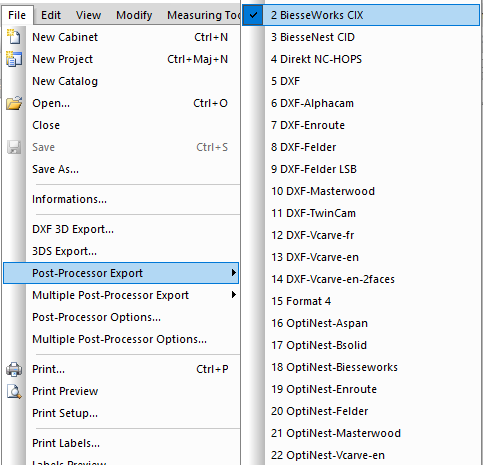Select the 5 DXF post-processor

click(361, 81)
